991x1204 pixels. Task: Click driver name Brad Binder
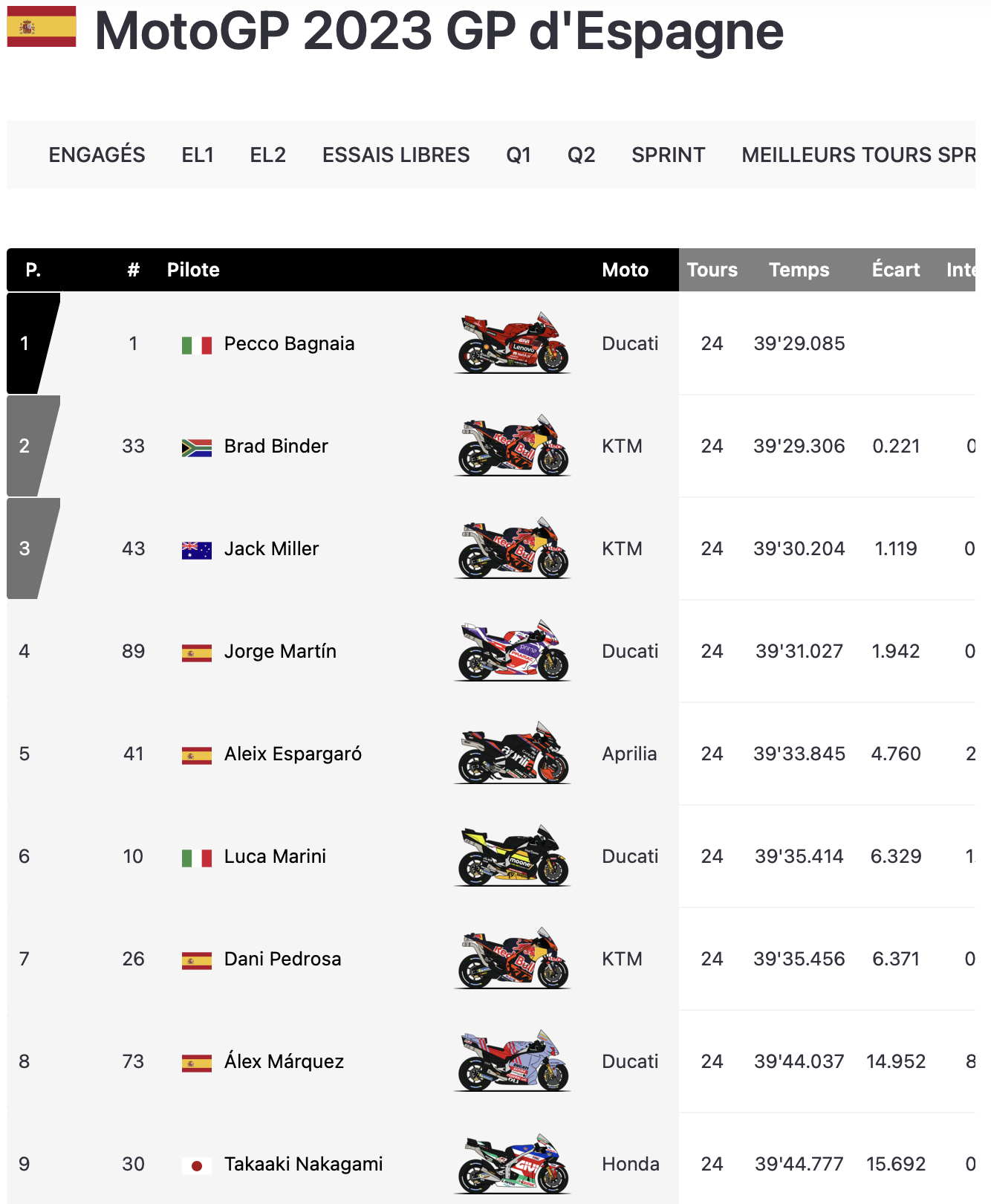point(276,446)
